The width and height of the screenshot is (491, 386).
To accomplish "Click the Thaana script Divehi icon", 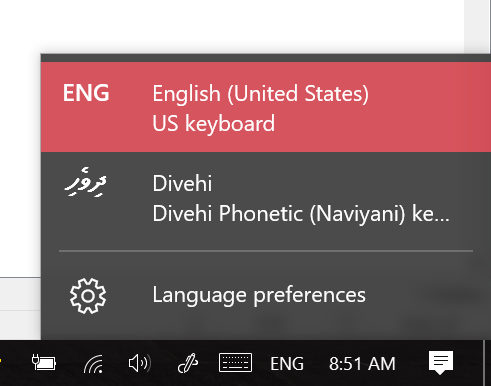I will [86, 182].
